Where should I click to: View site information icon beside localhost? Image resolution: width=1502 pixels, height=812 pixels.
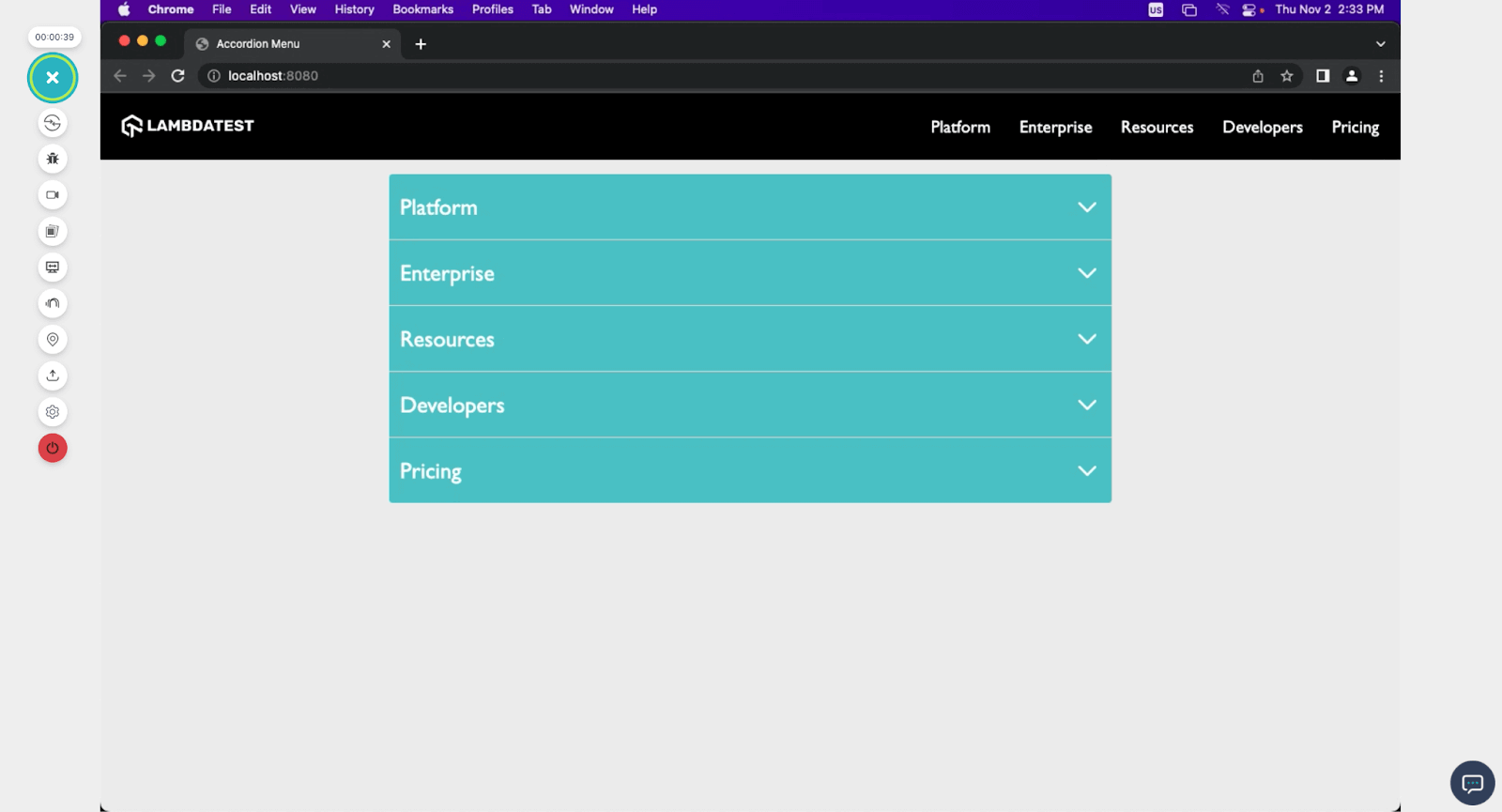point(214,76)
